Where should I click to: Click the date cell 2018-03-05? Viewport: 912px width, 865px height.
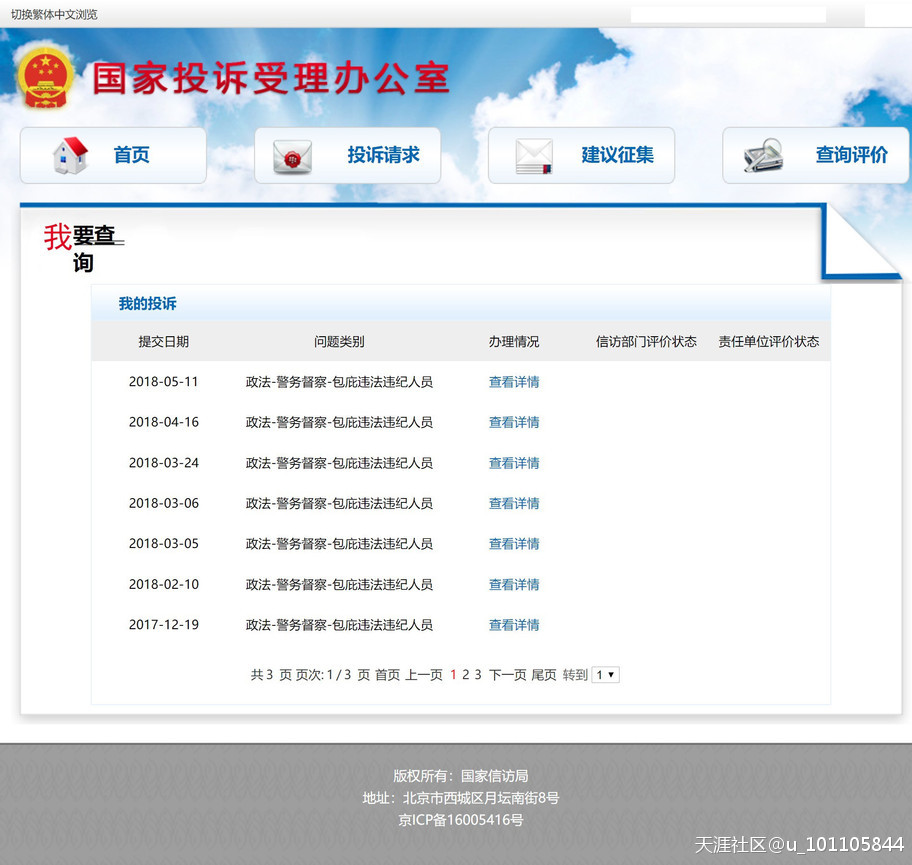[163, 543]
